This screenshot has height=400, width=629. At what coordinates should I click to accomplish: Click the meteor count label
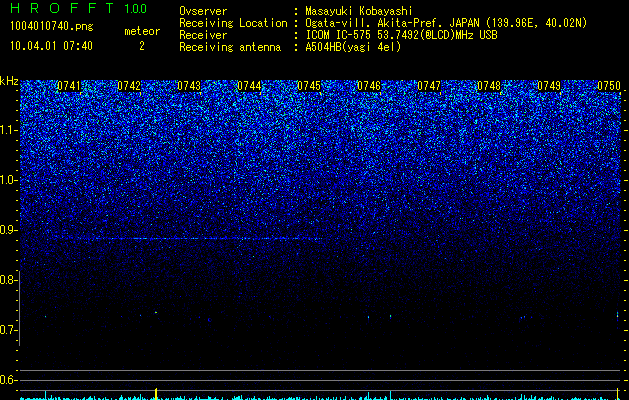coord(142,31)
